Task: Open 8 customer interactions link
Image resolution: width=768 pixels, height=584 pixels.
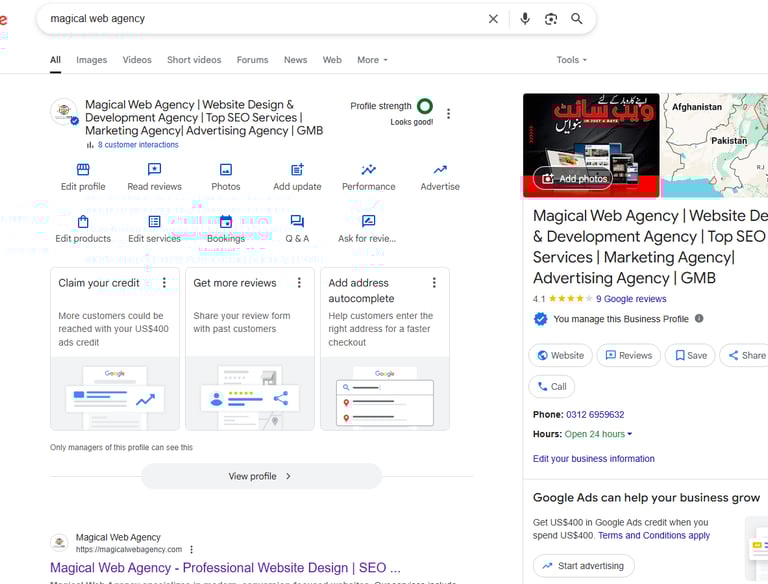Action: [x=138, y=145]
